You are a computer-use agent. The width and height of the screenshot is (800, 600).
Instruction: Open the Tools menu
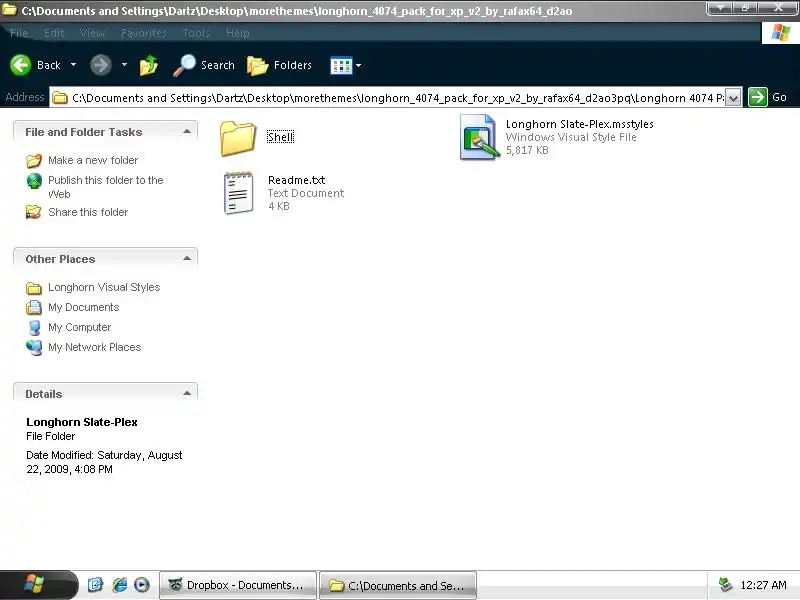(x=196, y=33)
